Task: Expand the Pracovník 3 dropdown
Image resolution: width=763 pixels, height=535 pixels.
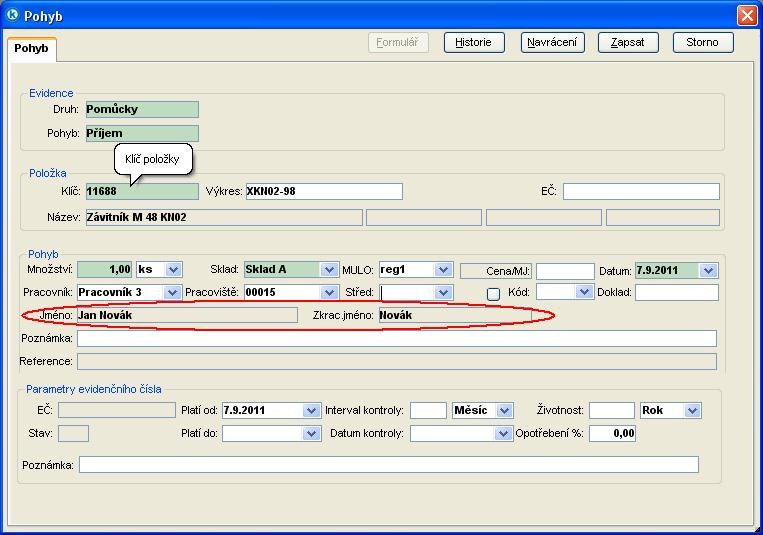Action: point(172,292)
